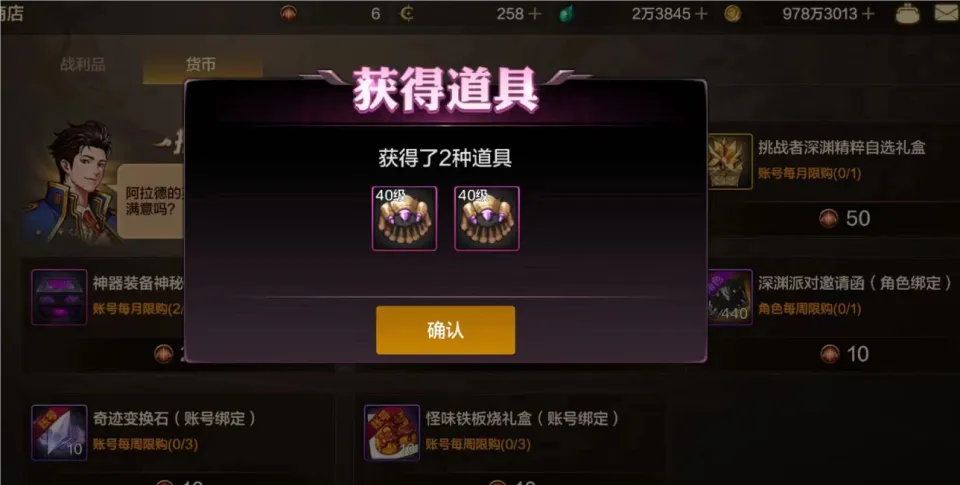Image resolution: width=960 pixels, height=485 pixels.
Task: Click the 确认 confirm button
Action: (x=445, y=330)
